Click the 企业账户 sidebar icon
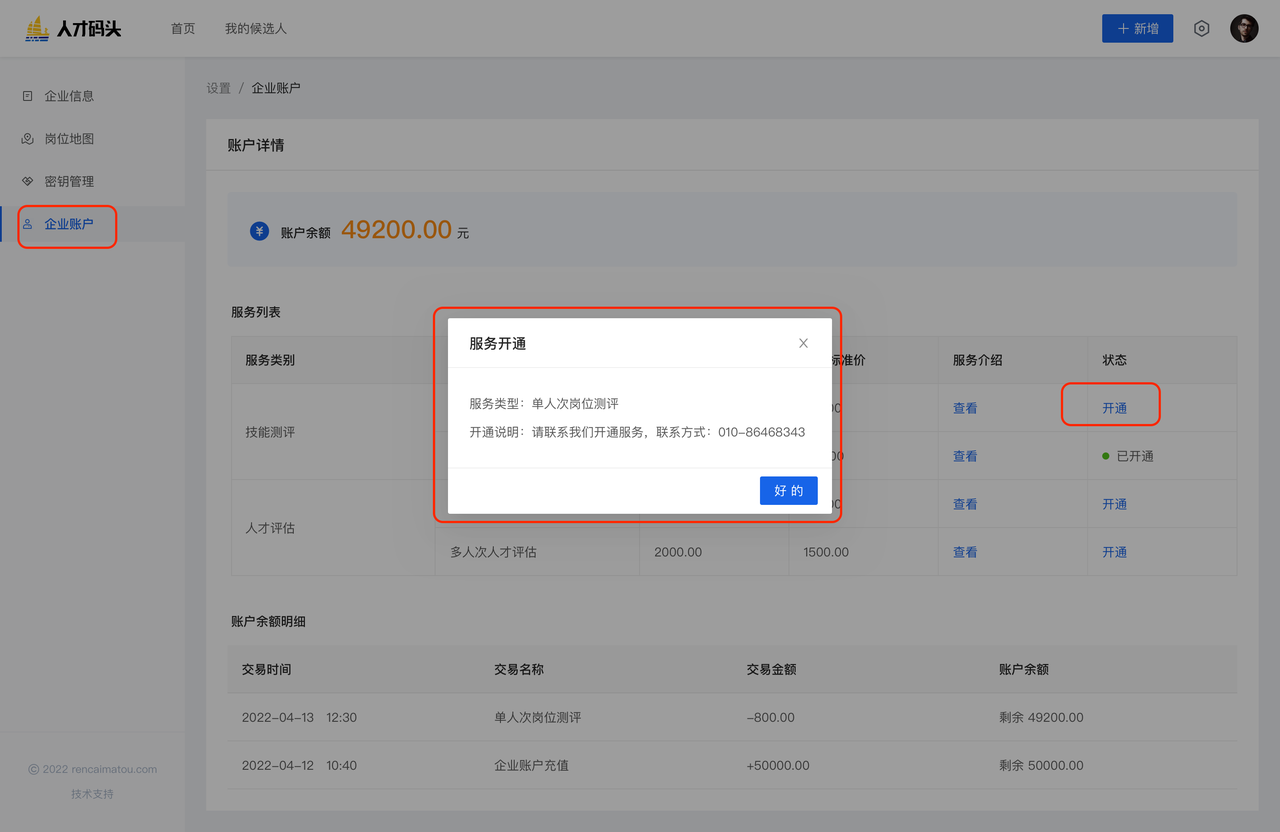This screenshot has height=832, width=1280. (x=28, y=224)
